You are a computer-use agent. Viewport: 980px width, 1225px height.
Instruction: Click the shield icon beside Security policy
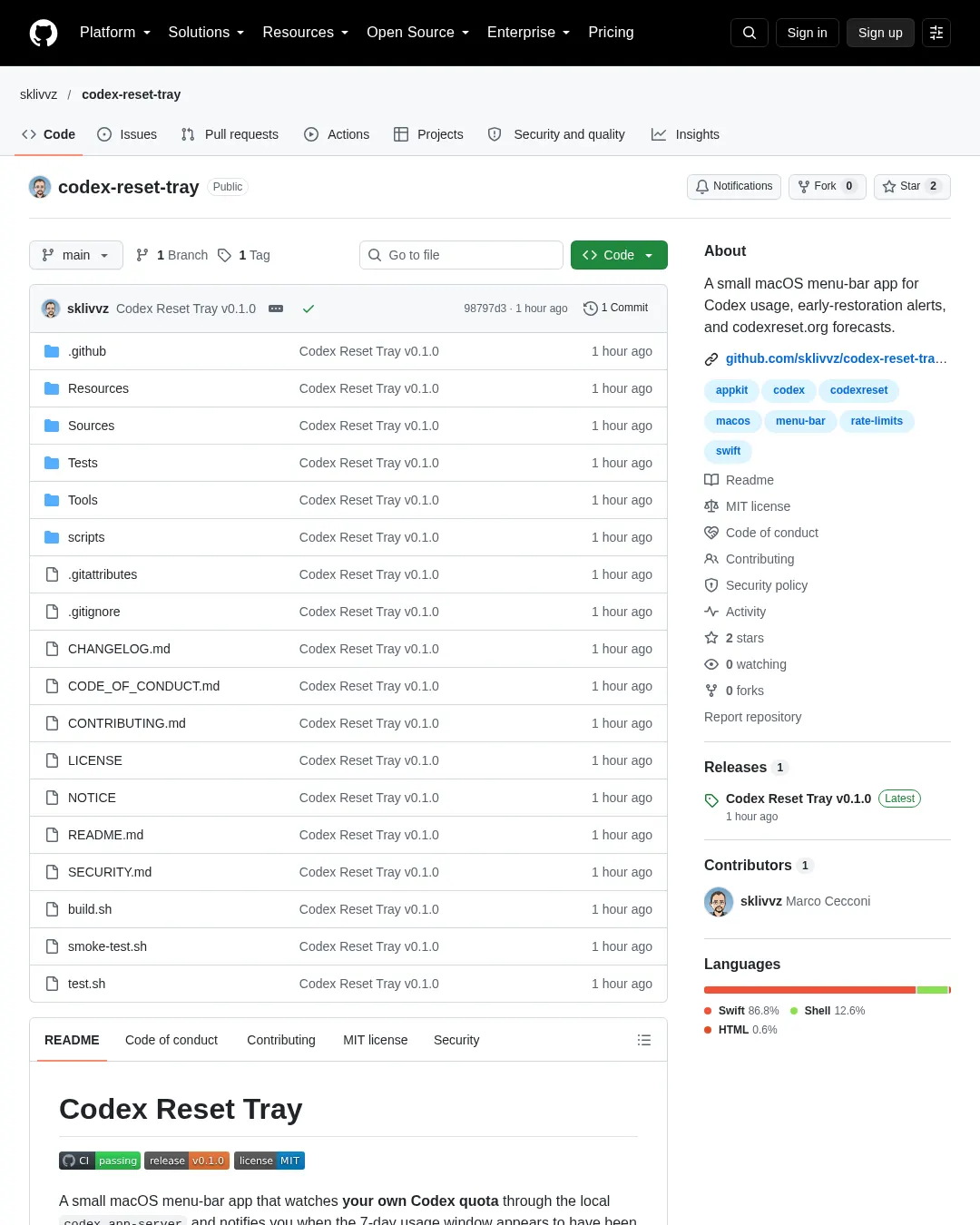711,585
